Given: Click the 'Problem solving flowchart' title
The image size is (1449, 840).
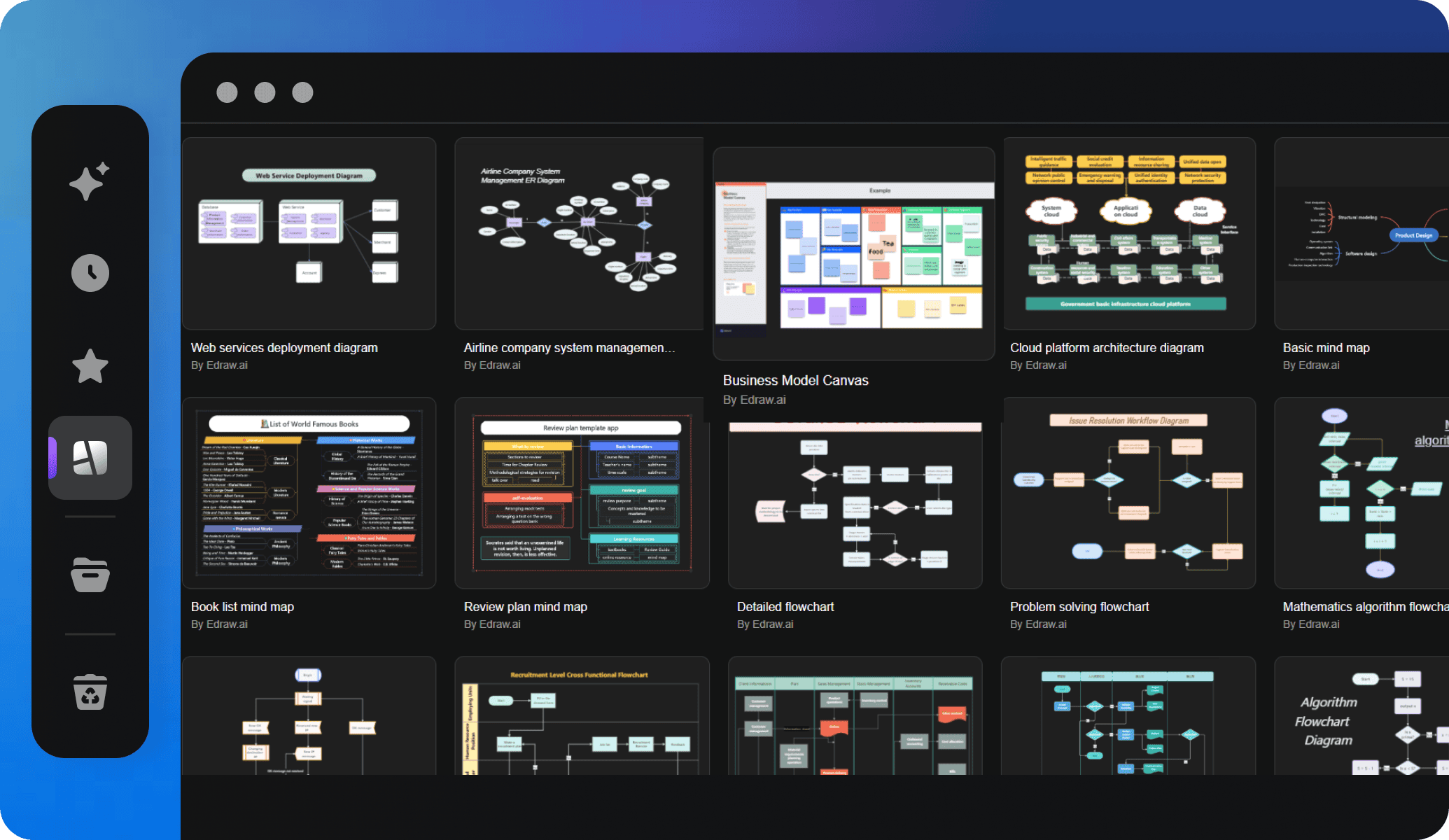Looking at the screenshot, I should (1079, 607).
